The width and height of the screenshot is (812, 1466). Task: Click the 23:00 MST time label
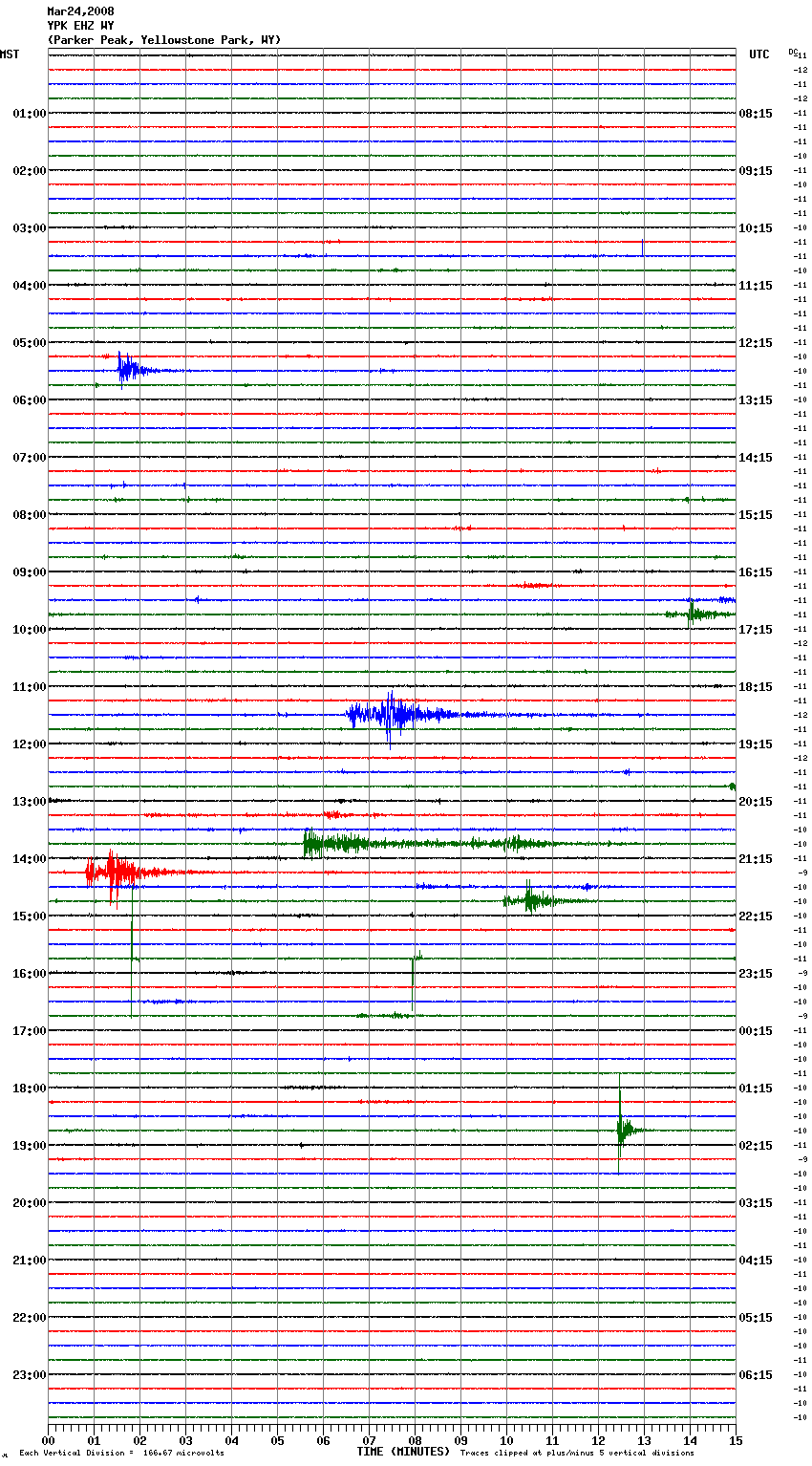pos(30,1375)
